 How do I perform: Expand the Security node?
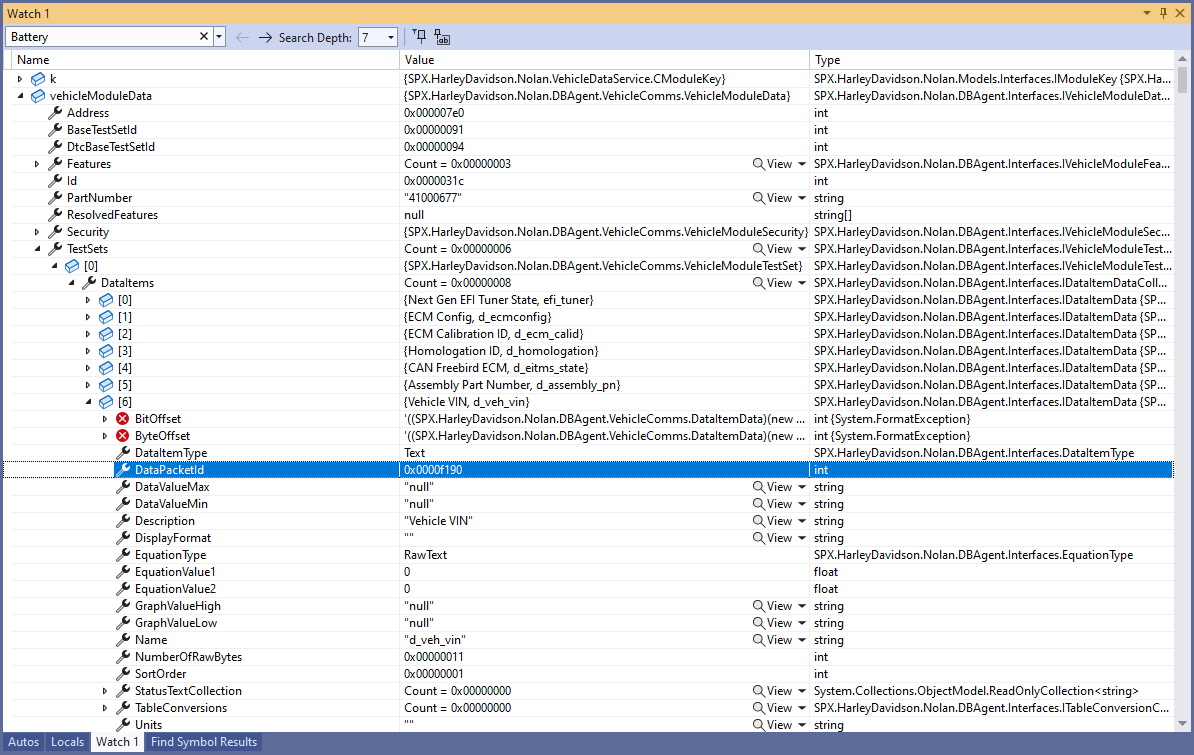pos(37,232)
